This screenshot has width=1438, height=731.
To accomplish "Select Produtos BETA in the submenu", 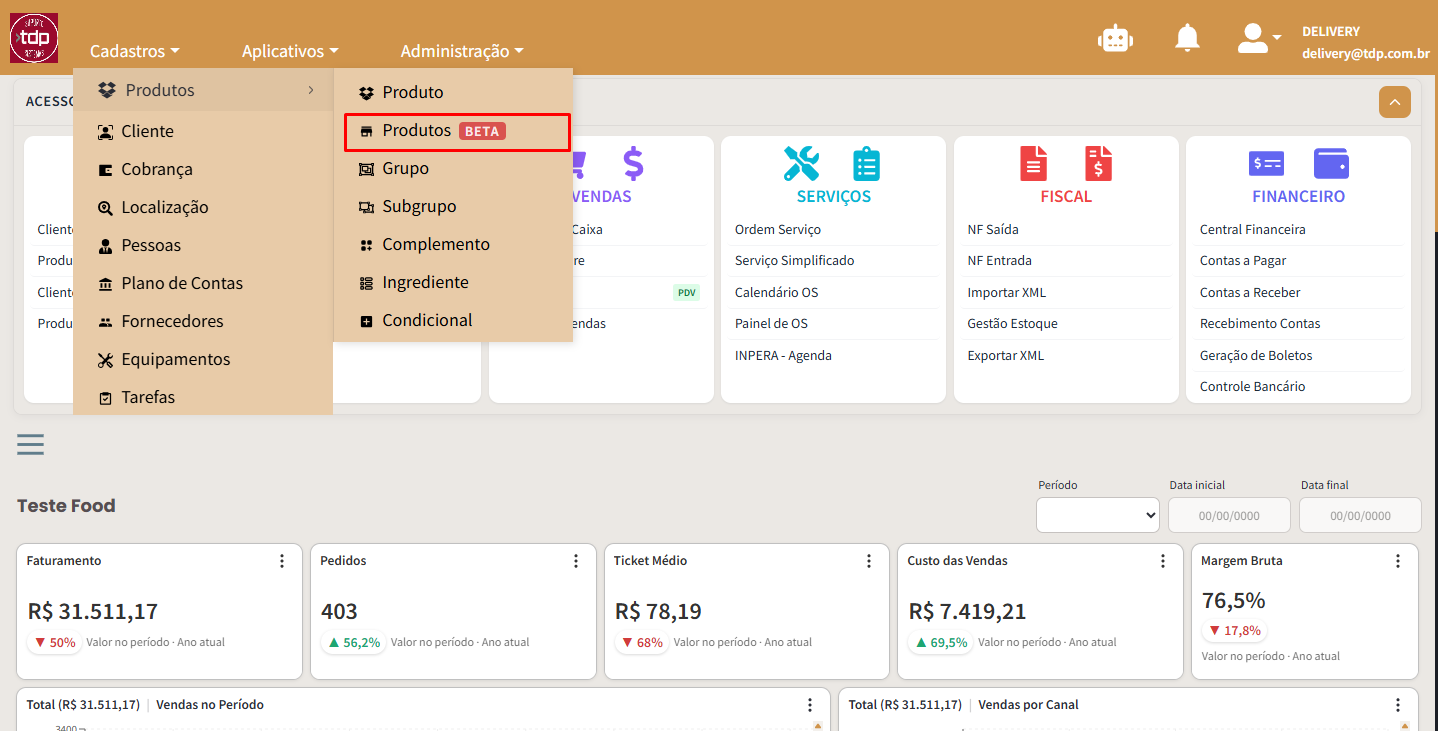I will [457, 131].
